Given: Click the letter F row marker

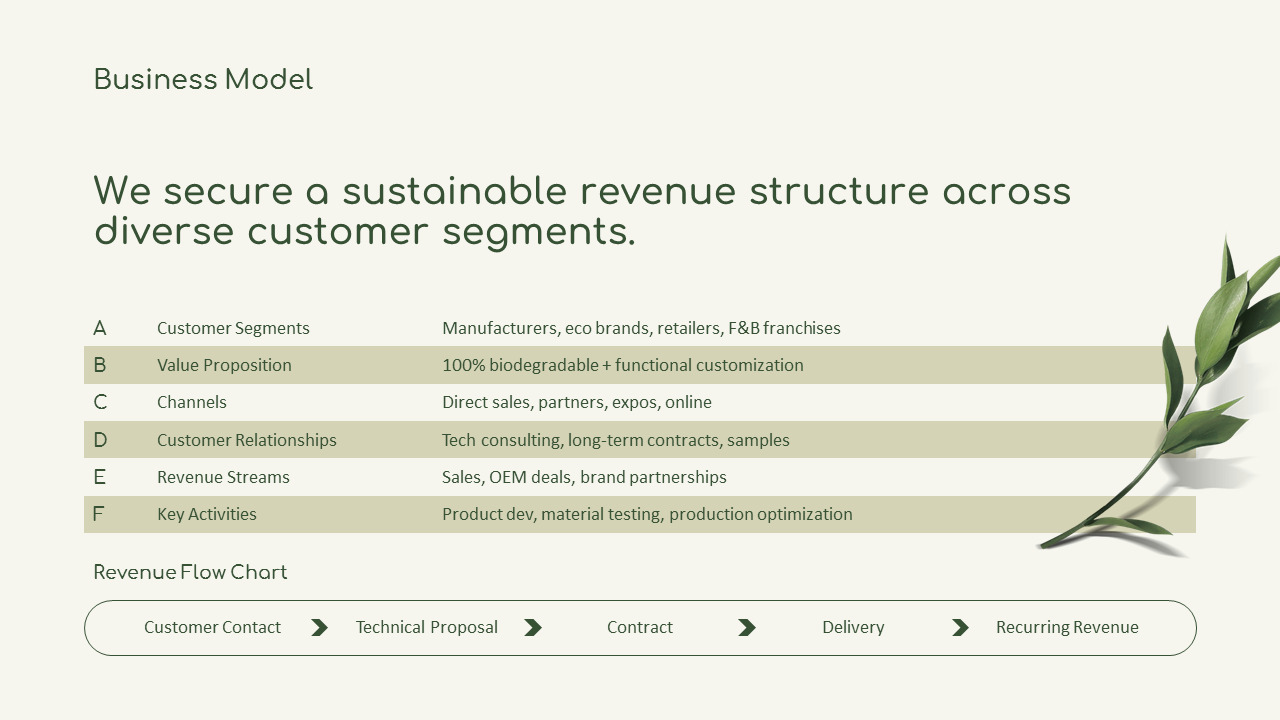Looking at the screenshot, I should pyautogui.click(x=99, y=514).
